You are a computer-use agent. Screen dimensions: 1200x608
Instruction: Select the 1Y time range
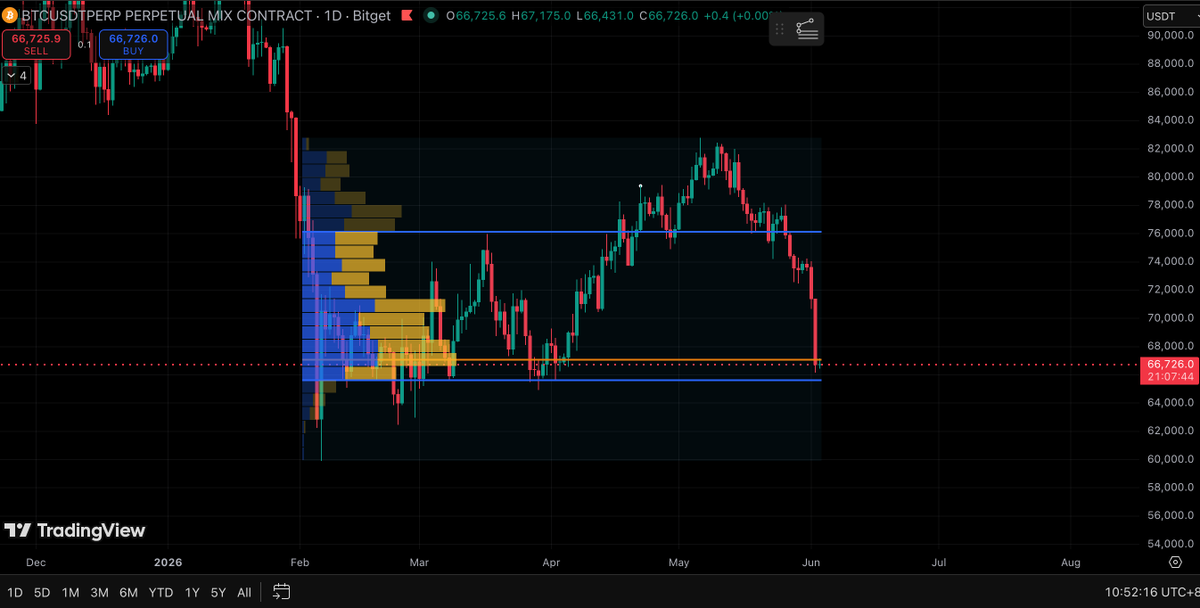click(x=192, y=592)
